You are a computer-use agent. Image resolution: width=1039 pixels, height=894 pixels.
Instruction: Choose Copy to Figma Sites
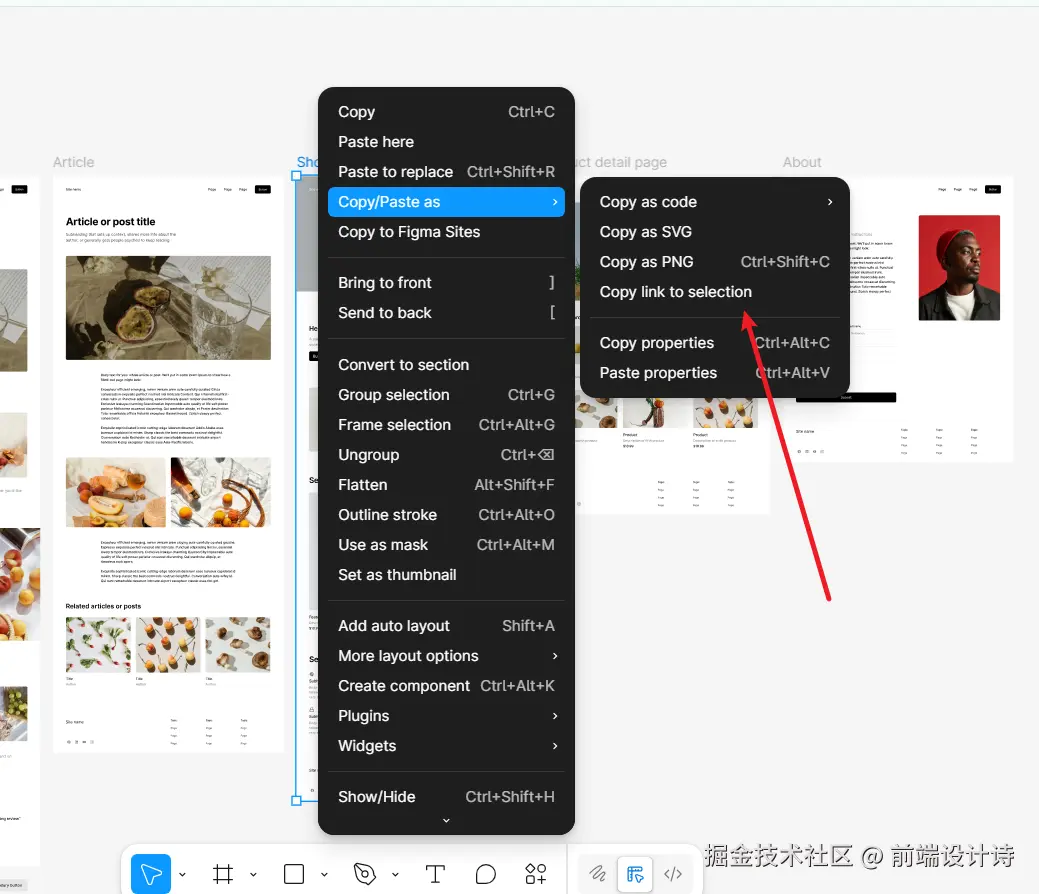tap(446, 232)
